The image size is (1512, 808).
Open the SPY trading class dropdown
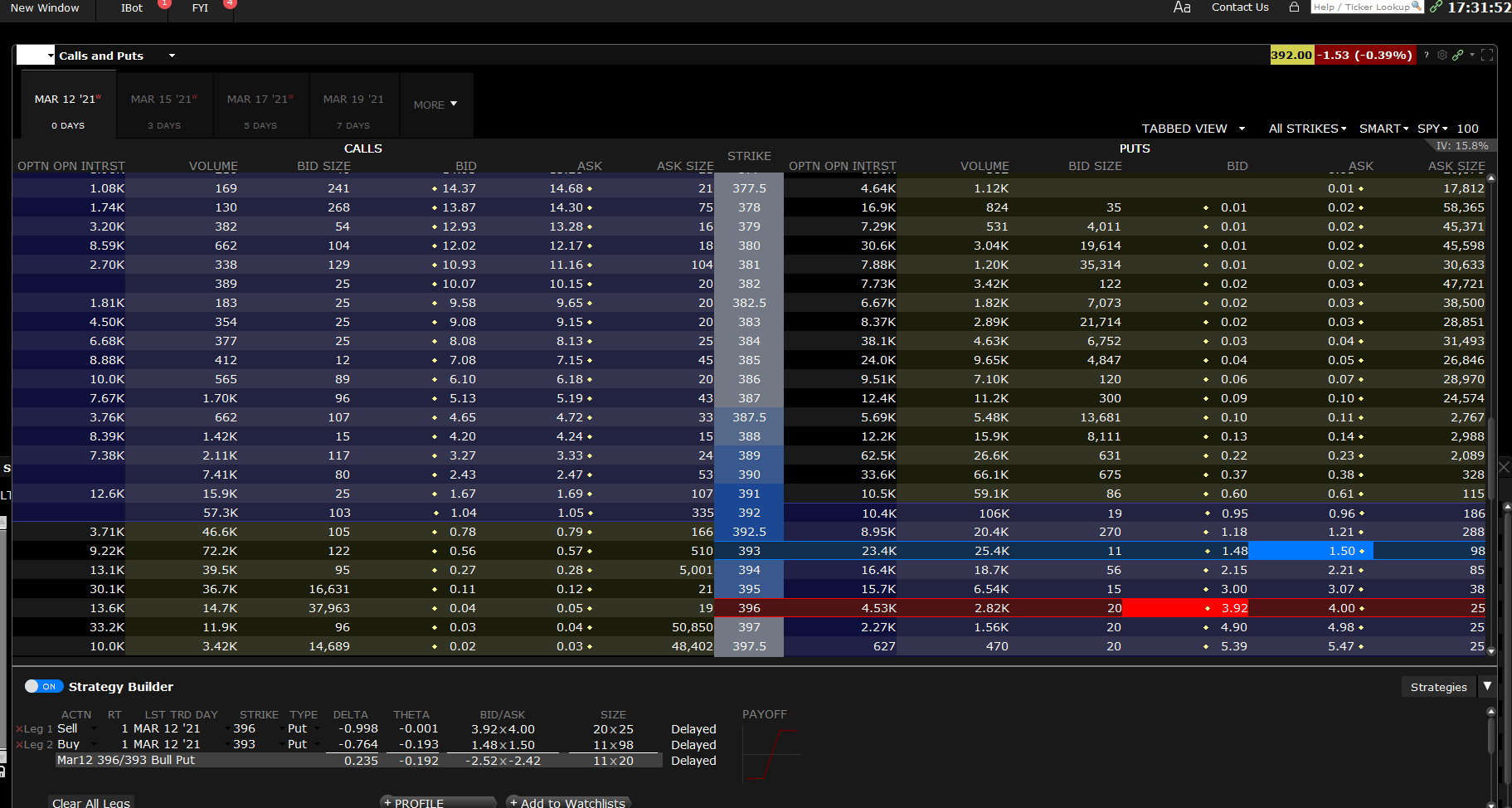coord(1432,129)
